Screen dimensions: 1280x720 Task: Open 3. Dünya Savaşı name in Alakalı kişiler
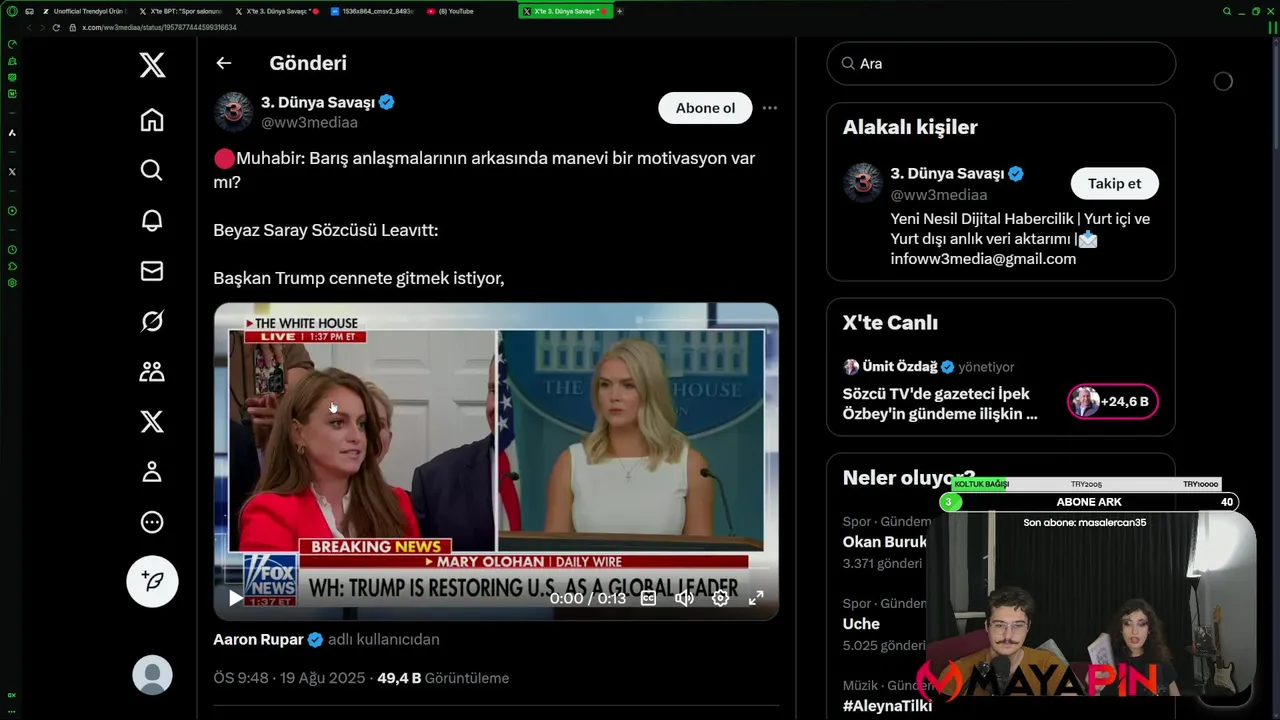coord(947,173)
